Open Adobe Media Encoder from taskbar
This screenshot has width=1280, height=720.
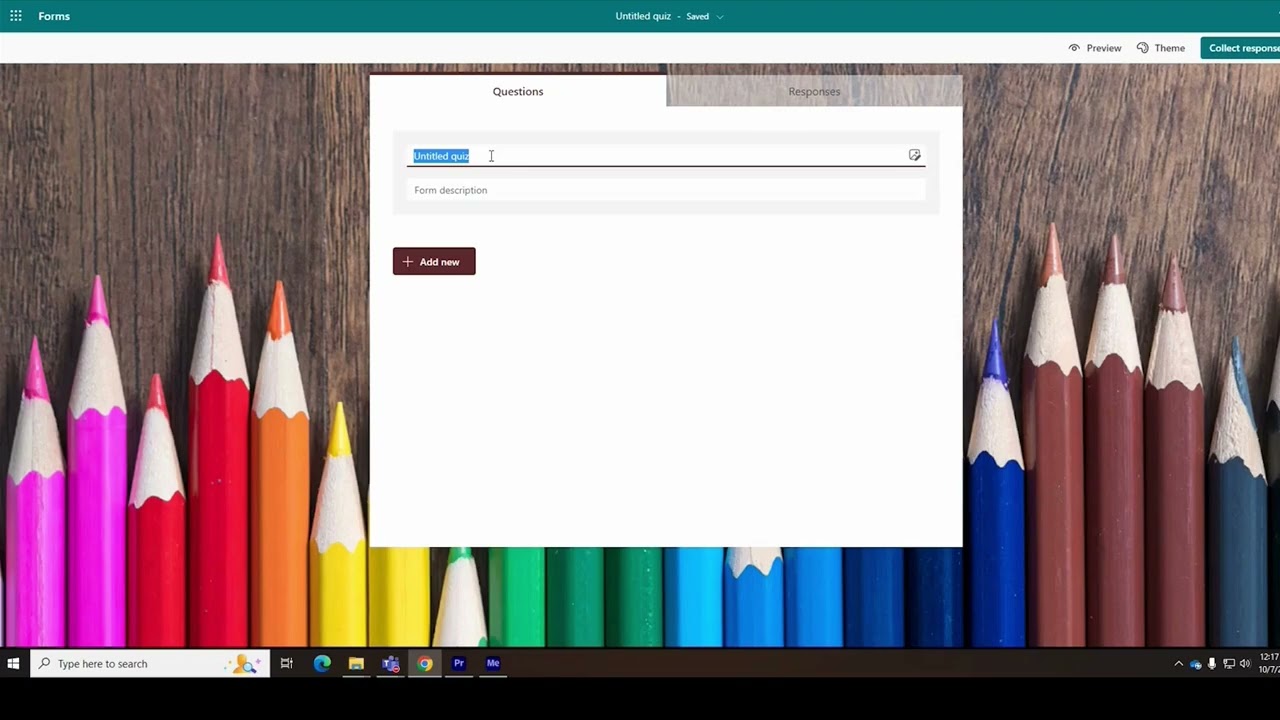493,663
